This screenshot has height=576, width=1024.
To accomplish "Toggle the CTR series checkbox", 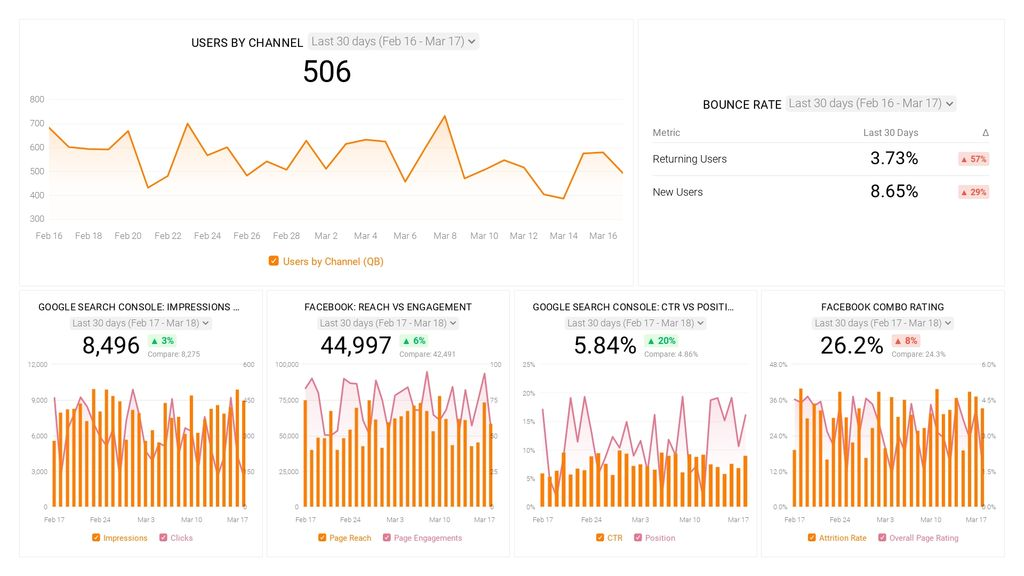I will point(600,537).
